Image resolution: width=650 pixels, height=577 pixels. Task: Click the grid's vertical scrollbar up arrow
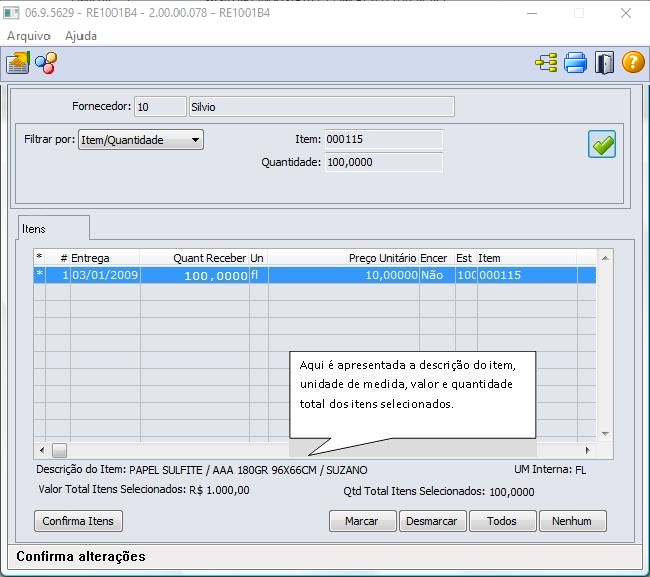[605, 258]
